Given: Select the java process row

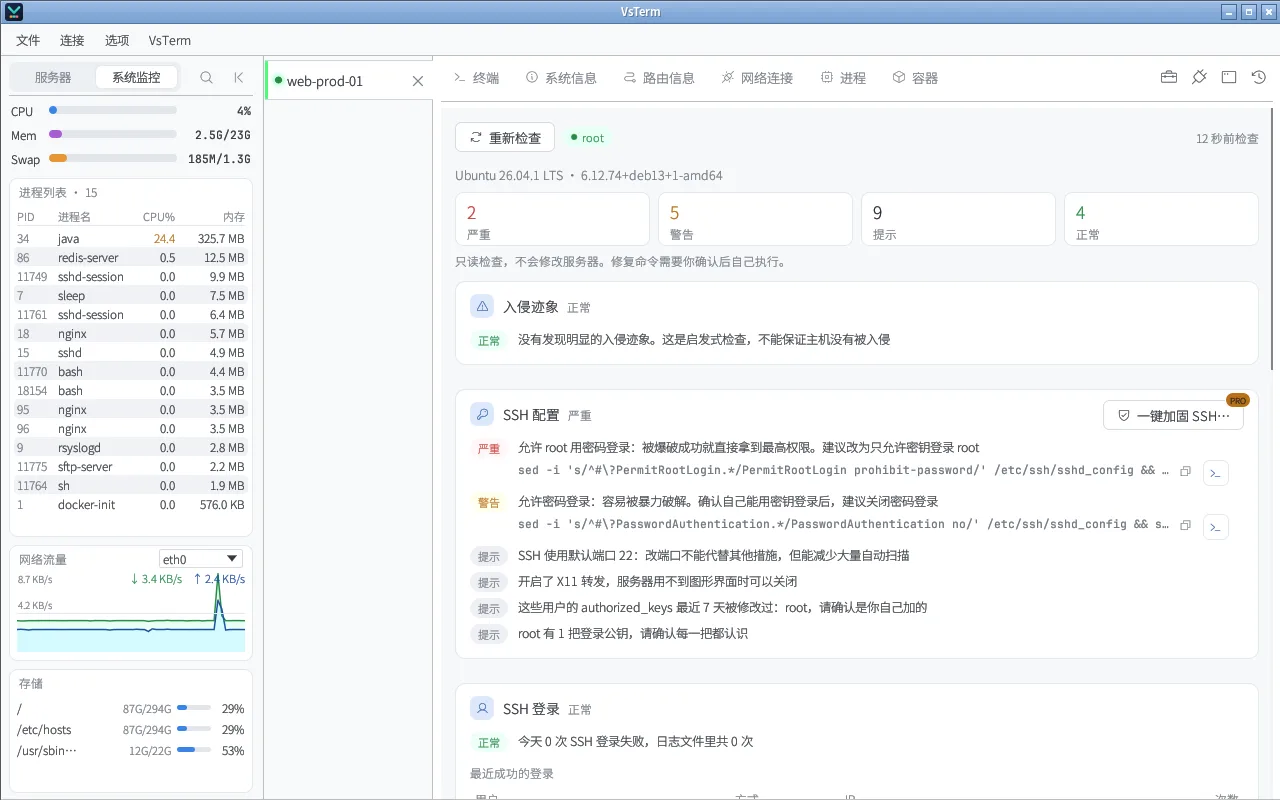Looking at the screenshot, I should click(131, 238).
